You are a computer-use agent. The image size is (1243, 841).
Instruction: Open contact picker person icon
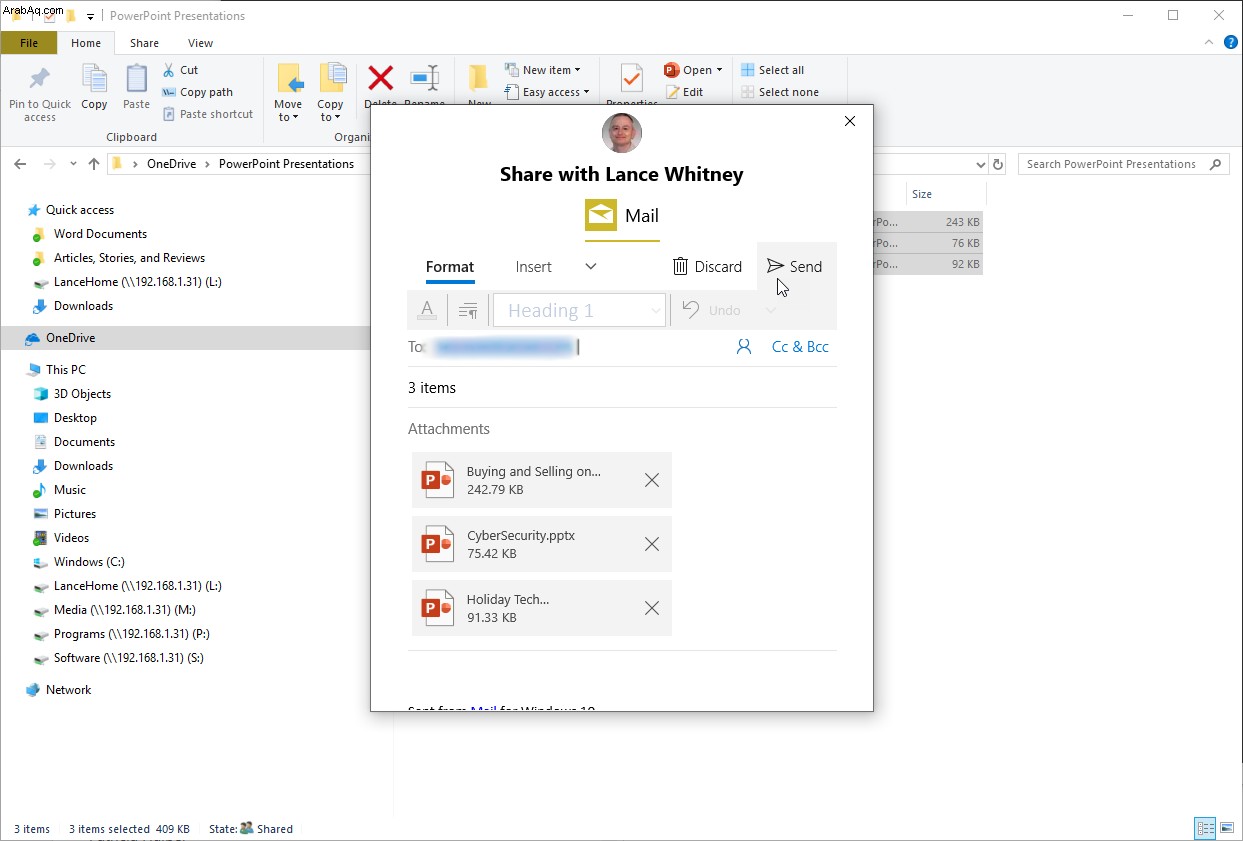tap(743, 347)
